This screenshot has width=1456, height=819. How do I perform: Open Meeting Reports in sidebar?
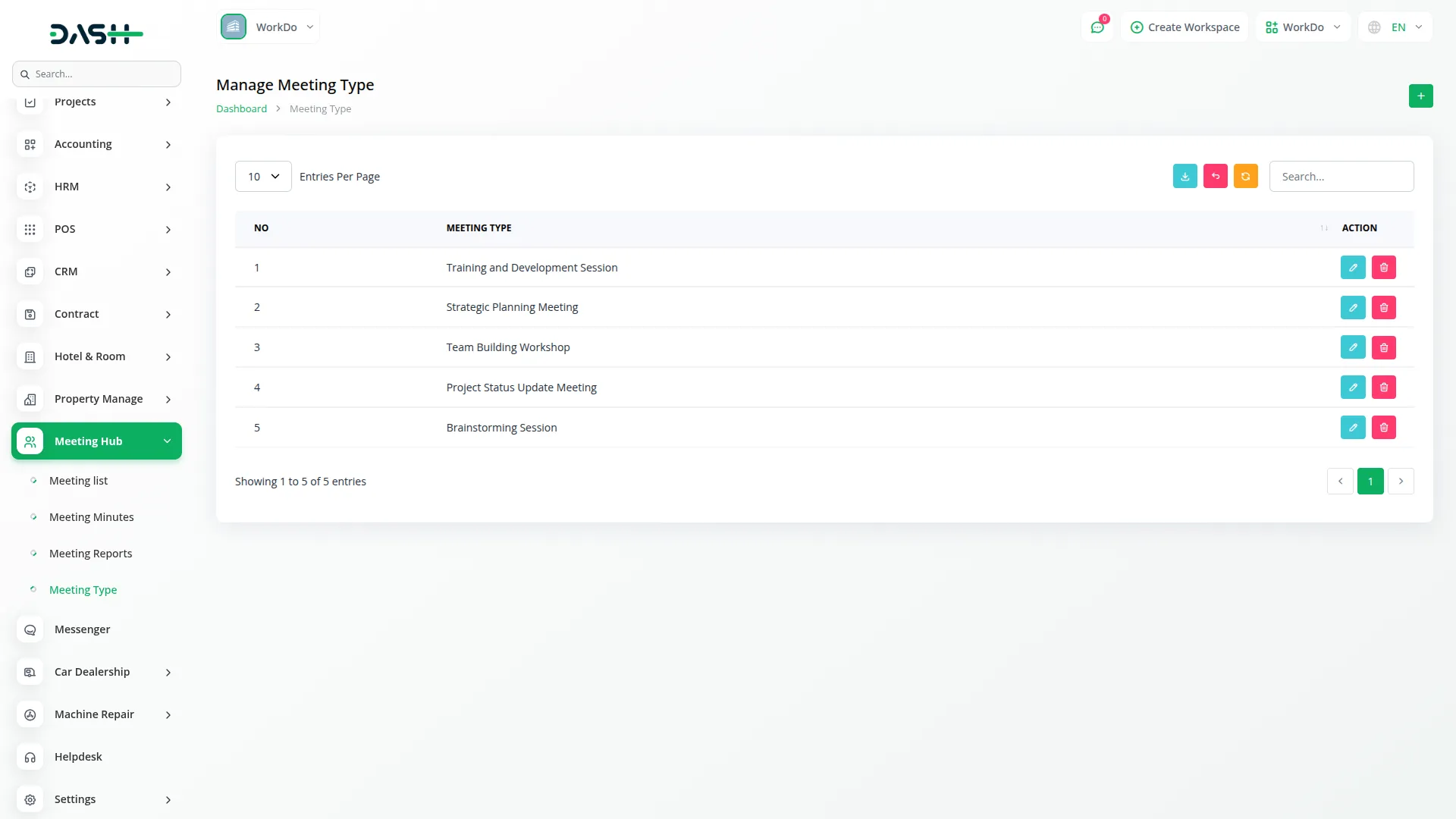coord(90,554)
